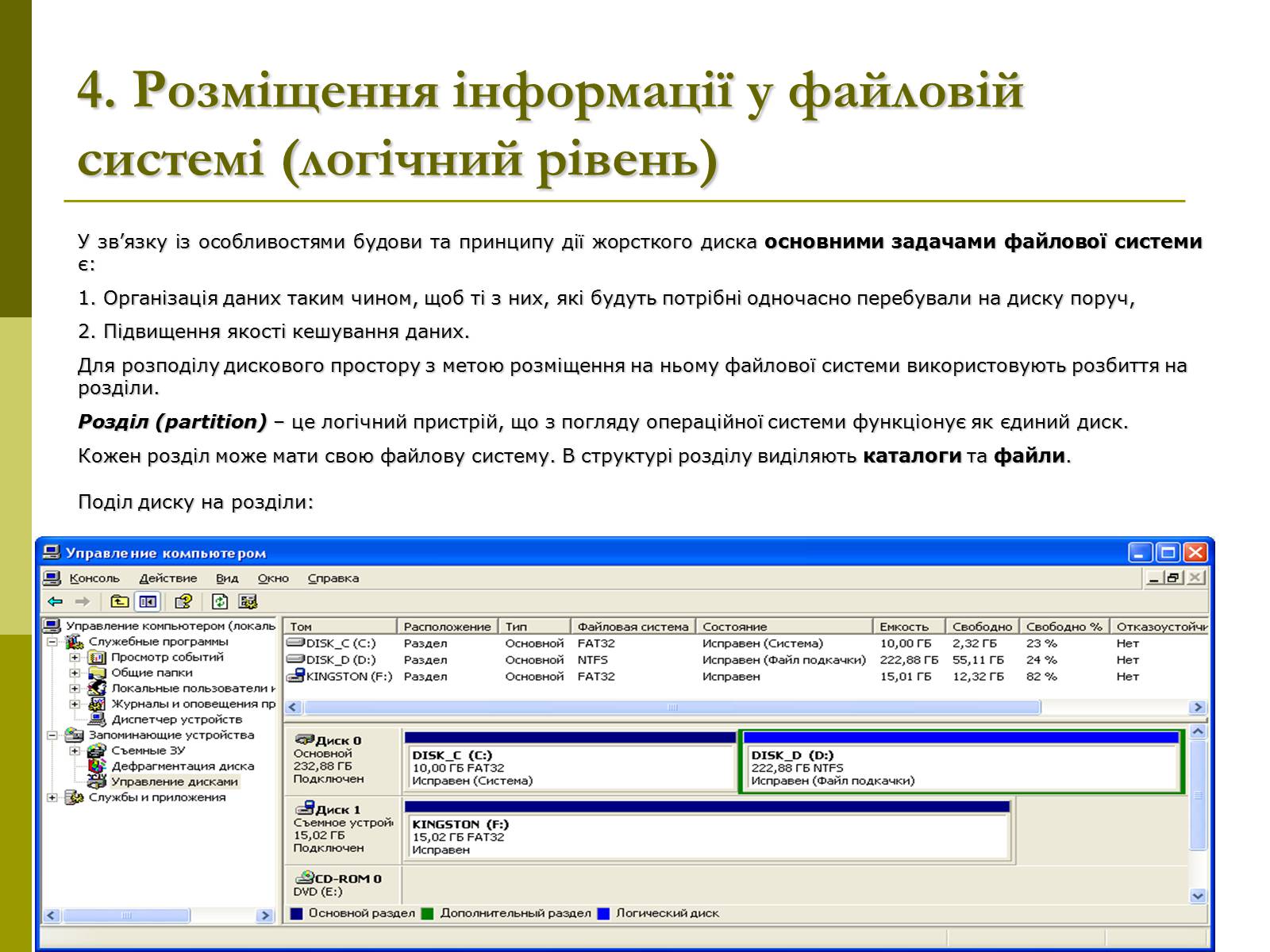Sort by the Свободно % column header

[x=1064, y=627]
